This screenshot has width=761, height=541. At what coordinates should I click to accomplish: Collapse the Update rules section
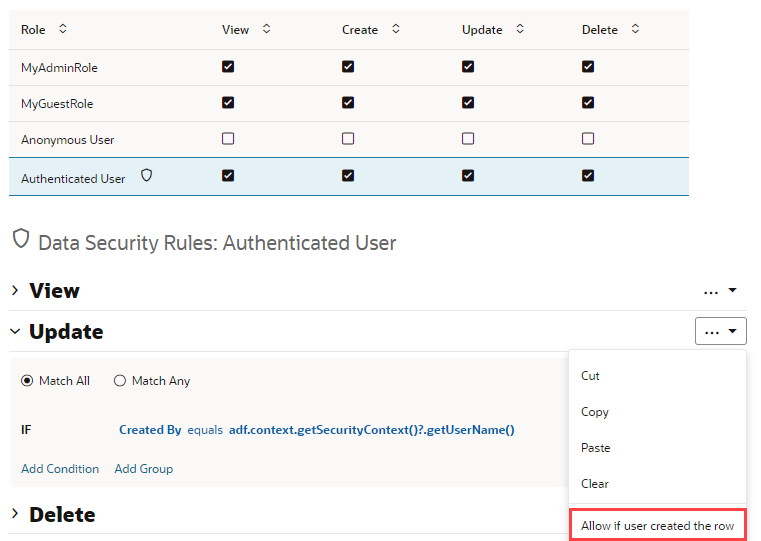(15, 331)
